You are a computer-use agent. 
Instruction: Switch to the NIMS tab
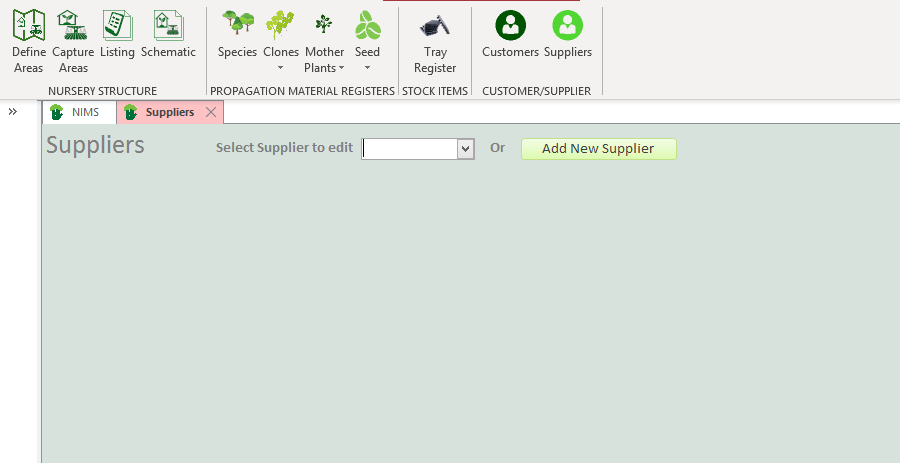point(78,112)
